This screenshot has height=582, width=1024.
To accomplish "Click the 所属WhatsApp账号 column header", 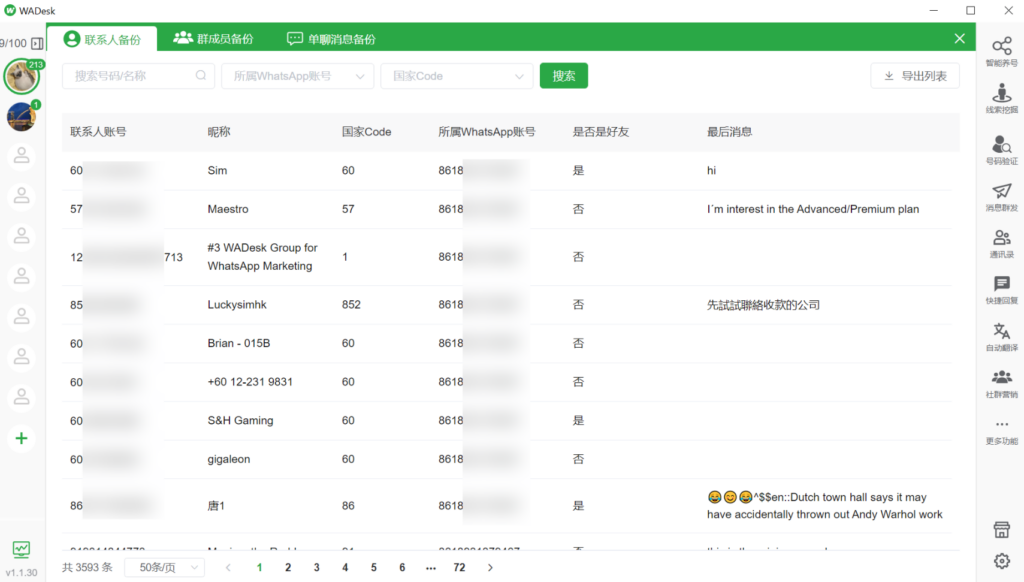I will pos(487,132).
